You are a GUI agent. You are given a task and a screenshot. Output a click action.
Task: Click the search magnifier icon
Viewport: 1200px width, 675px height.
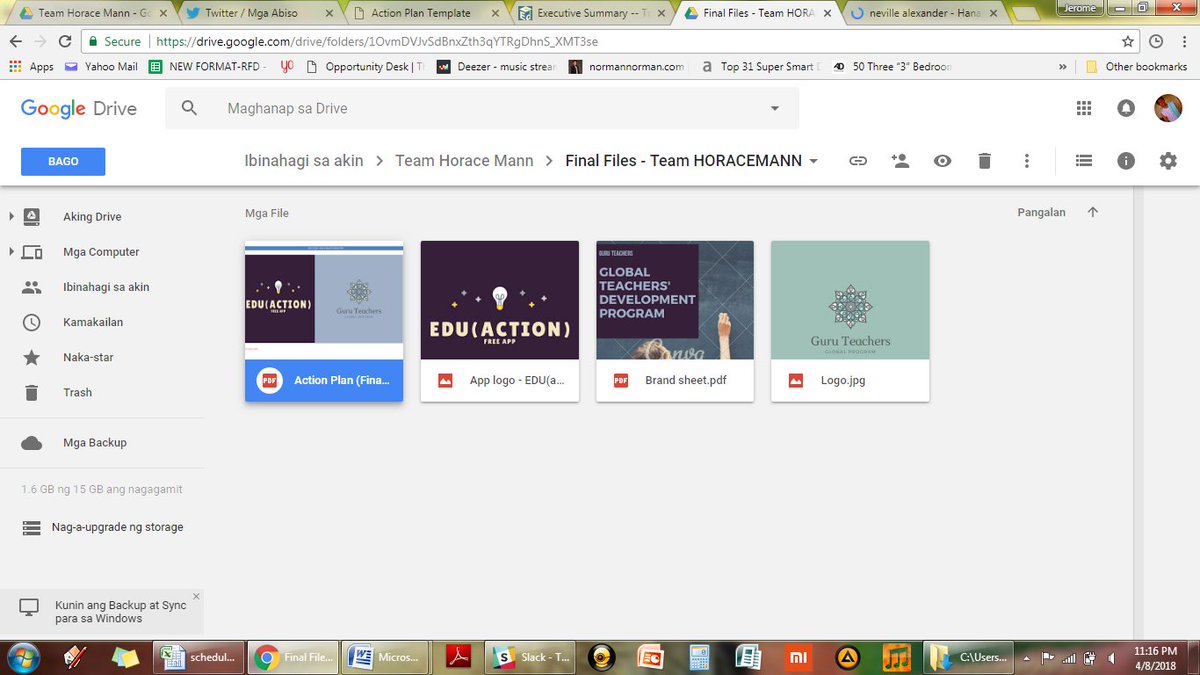[x=189, y=108]
